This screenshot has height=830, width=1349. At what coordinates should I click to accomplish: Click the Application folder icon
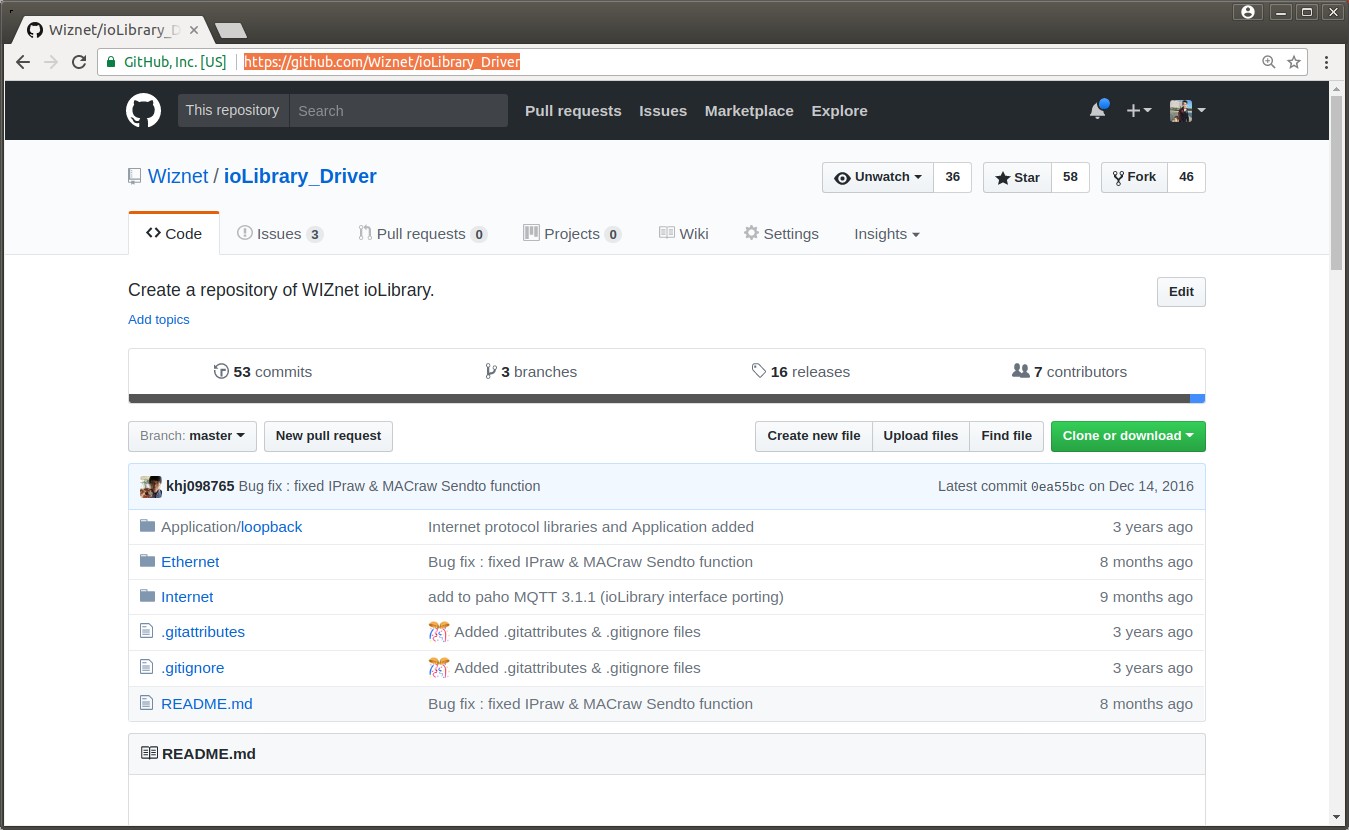coord(147,526)
